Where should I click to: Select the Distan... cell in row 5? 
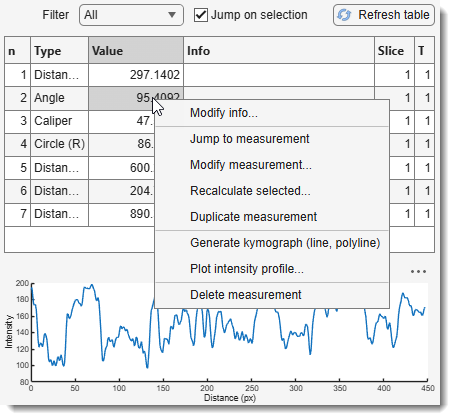pyautogui.click(x=60, y=168)
